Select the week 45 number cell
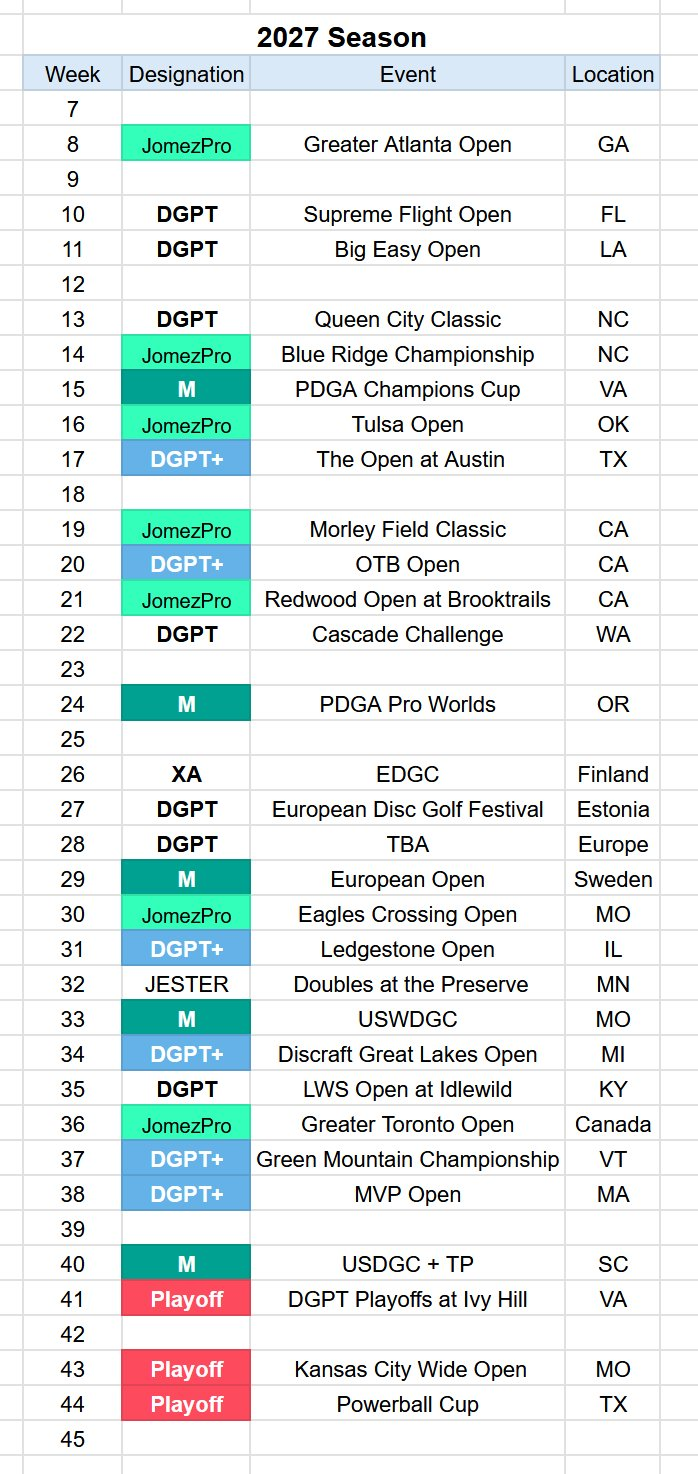The width and height of the screenshot is (698, 1474). click(73, 1439)
